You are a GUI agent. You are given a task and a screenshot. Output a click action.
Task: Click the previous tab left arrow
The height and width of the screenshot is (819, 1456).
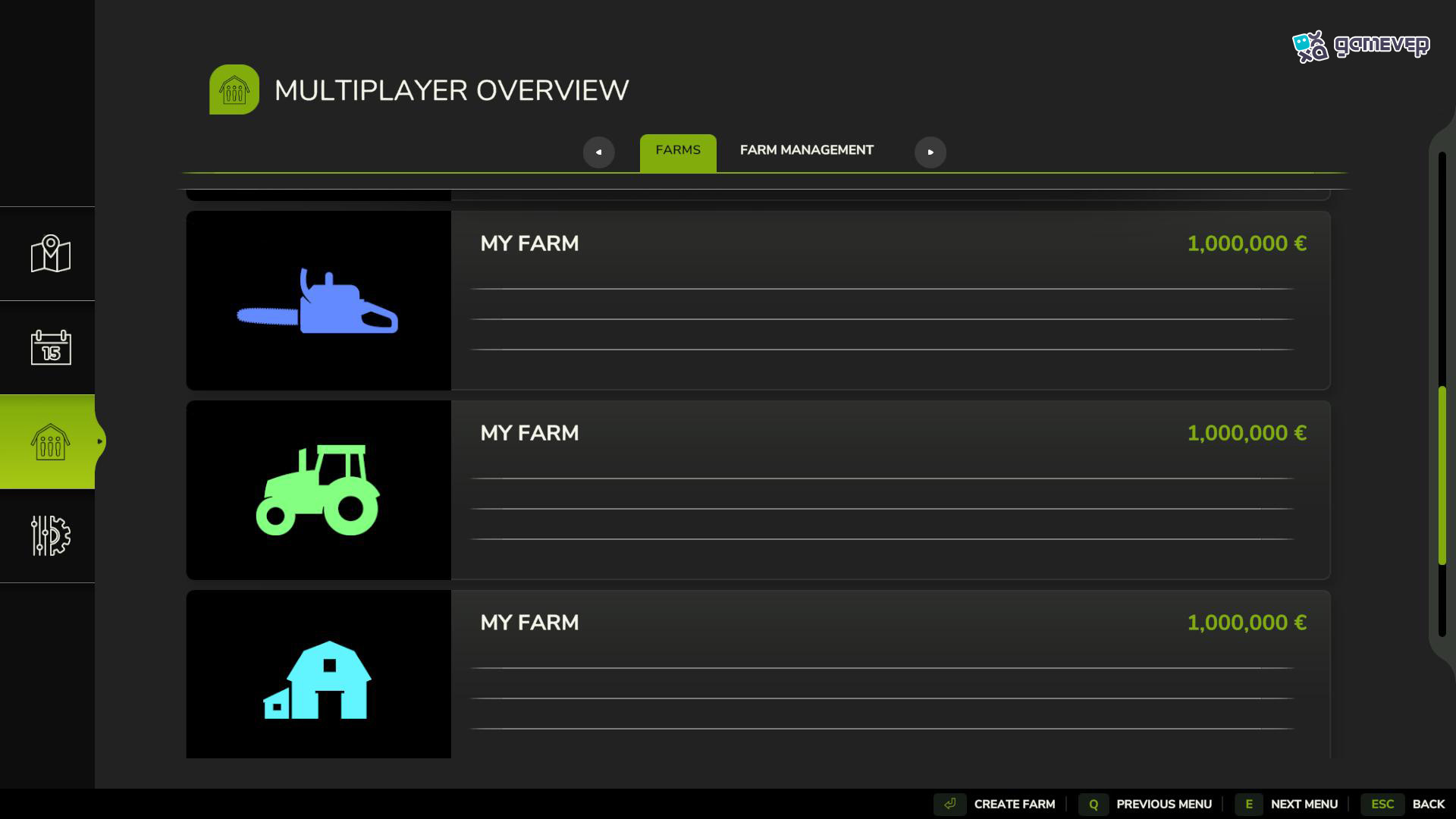click(x=598, y=152)
